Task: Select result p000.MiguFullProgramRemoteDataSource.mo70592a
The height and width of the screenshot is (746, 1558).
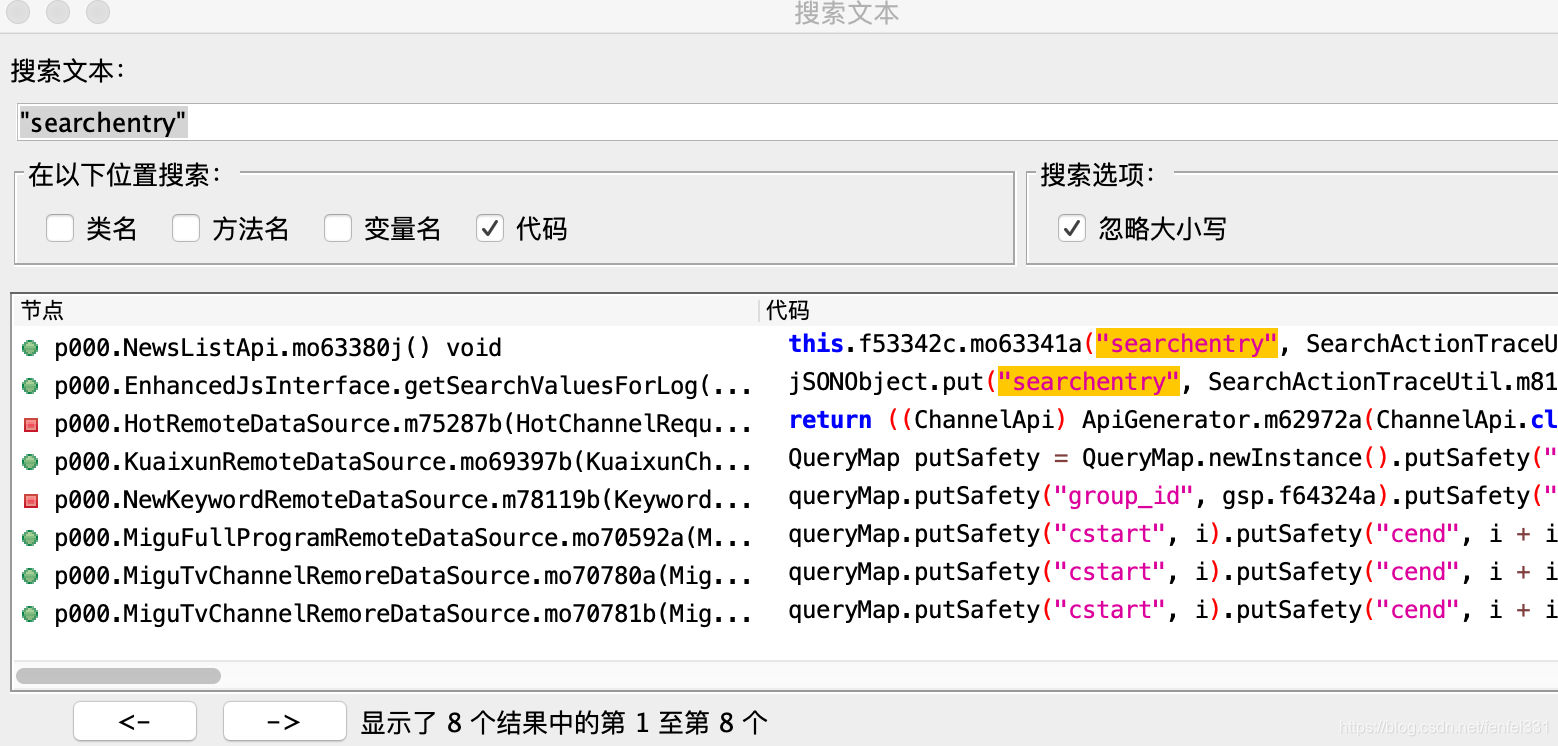Action: 403,538
